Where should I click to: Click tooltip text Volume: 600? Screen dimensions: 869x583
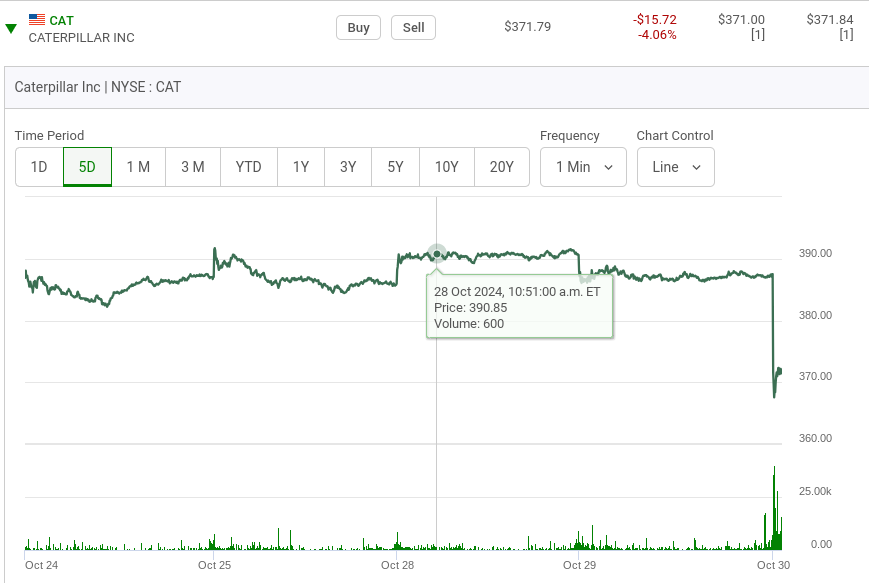(x=469, y=324)
